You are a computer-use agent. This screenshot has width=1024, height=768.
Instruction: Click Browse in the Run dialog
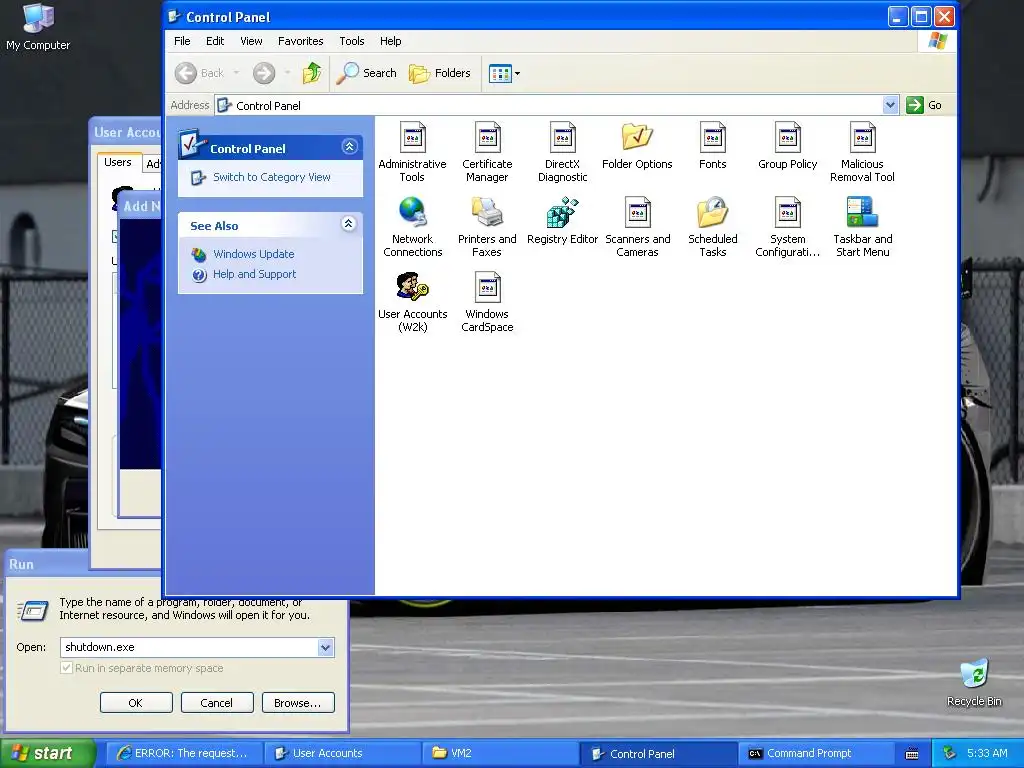pos(298,703)
